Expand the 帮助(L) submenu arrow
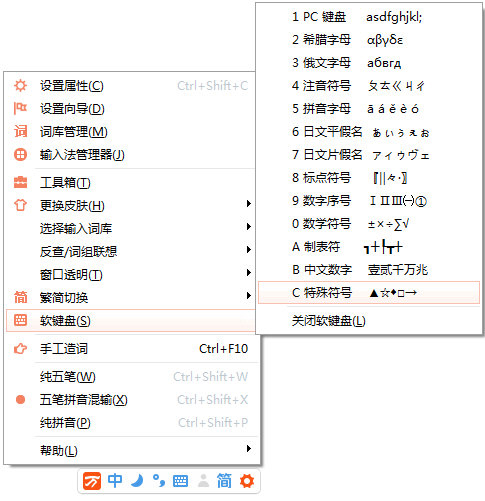The image size is (485, 501). [248, 449]
